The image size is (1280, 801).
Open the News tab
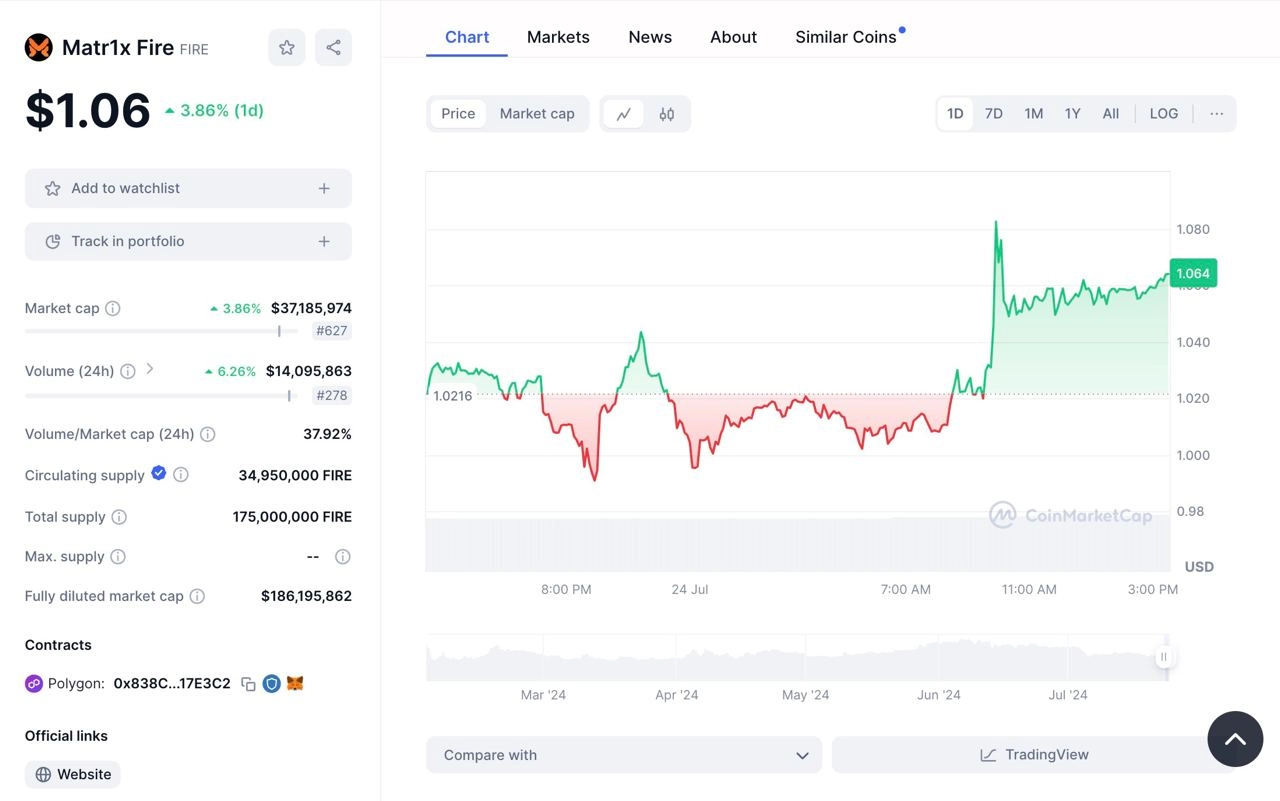tap(650, 37)
